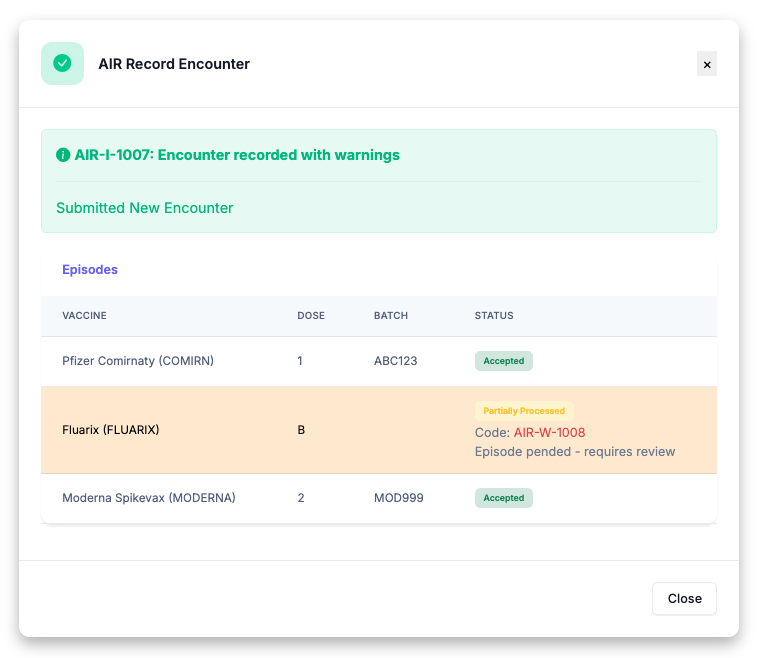Select the Moderna Spikevax (MODERNA) row
The width and height of the screenshot is (761, 658).
coord(379,498)
